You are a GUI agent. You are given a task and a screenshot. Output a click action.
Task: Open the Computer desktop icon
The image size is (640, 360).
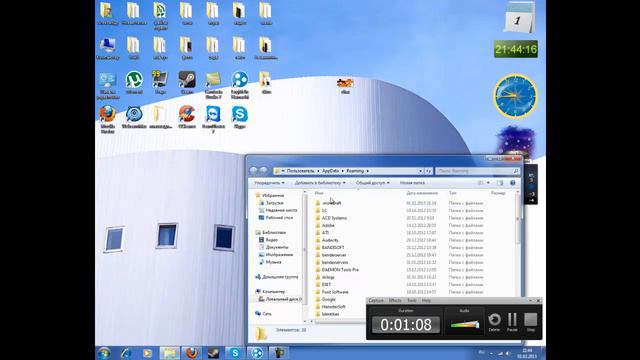point(108,49)
